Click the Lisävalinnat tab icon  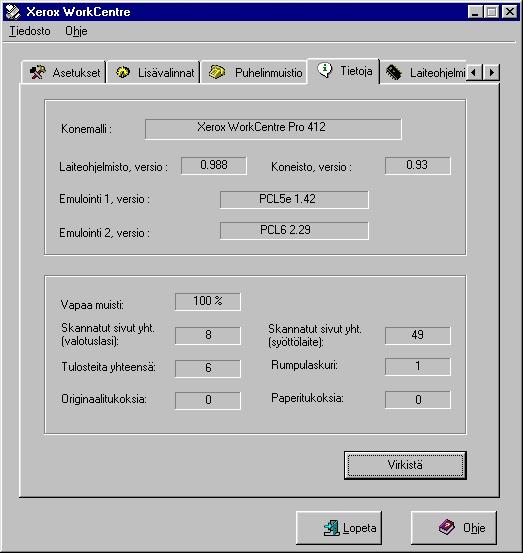(122, 72)
